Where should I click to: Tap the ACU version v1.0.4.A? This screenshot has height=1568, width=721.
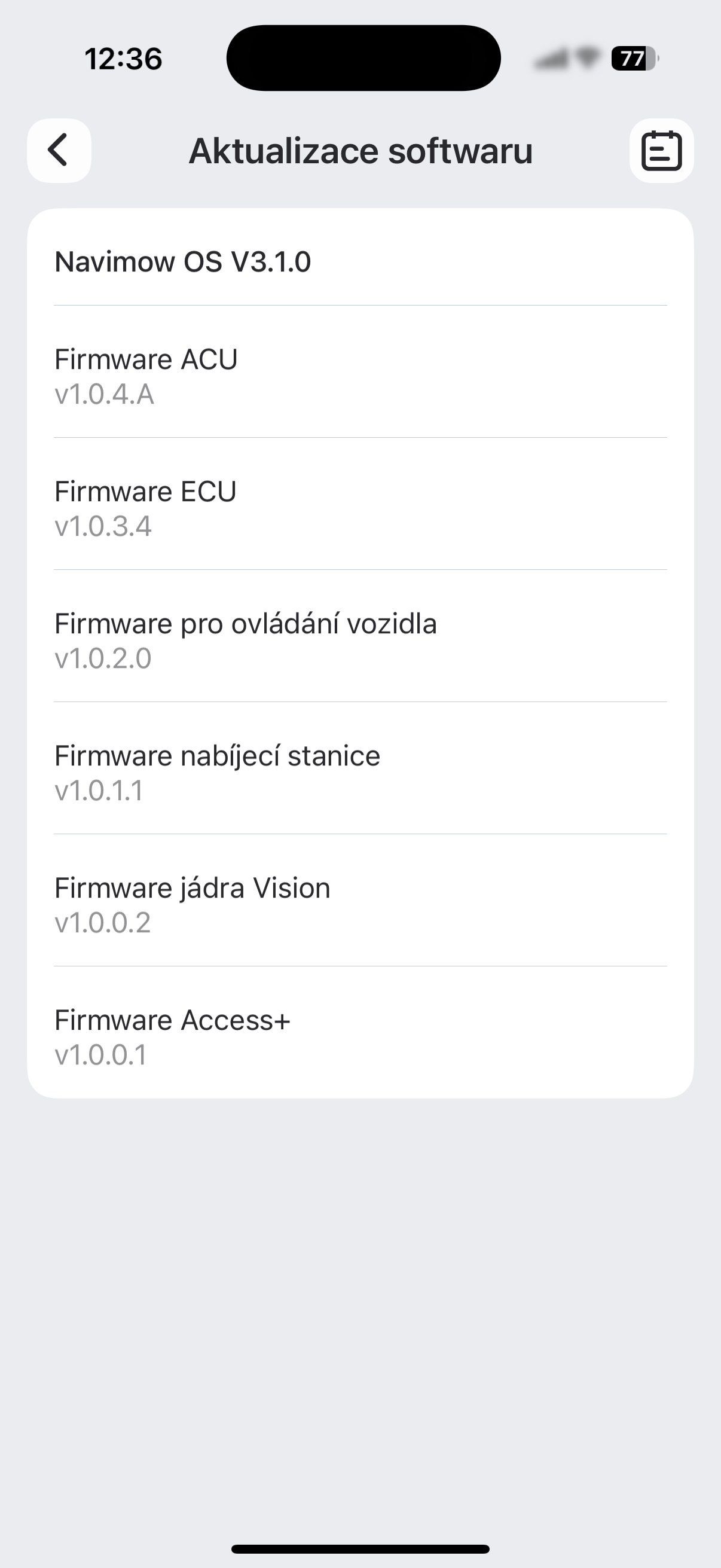105,395
